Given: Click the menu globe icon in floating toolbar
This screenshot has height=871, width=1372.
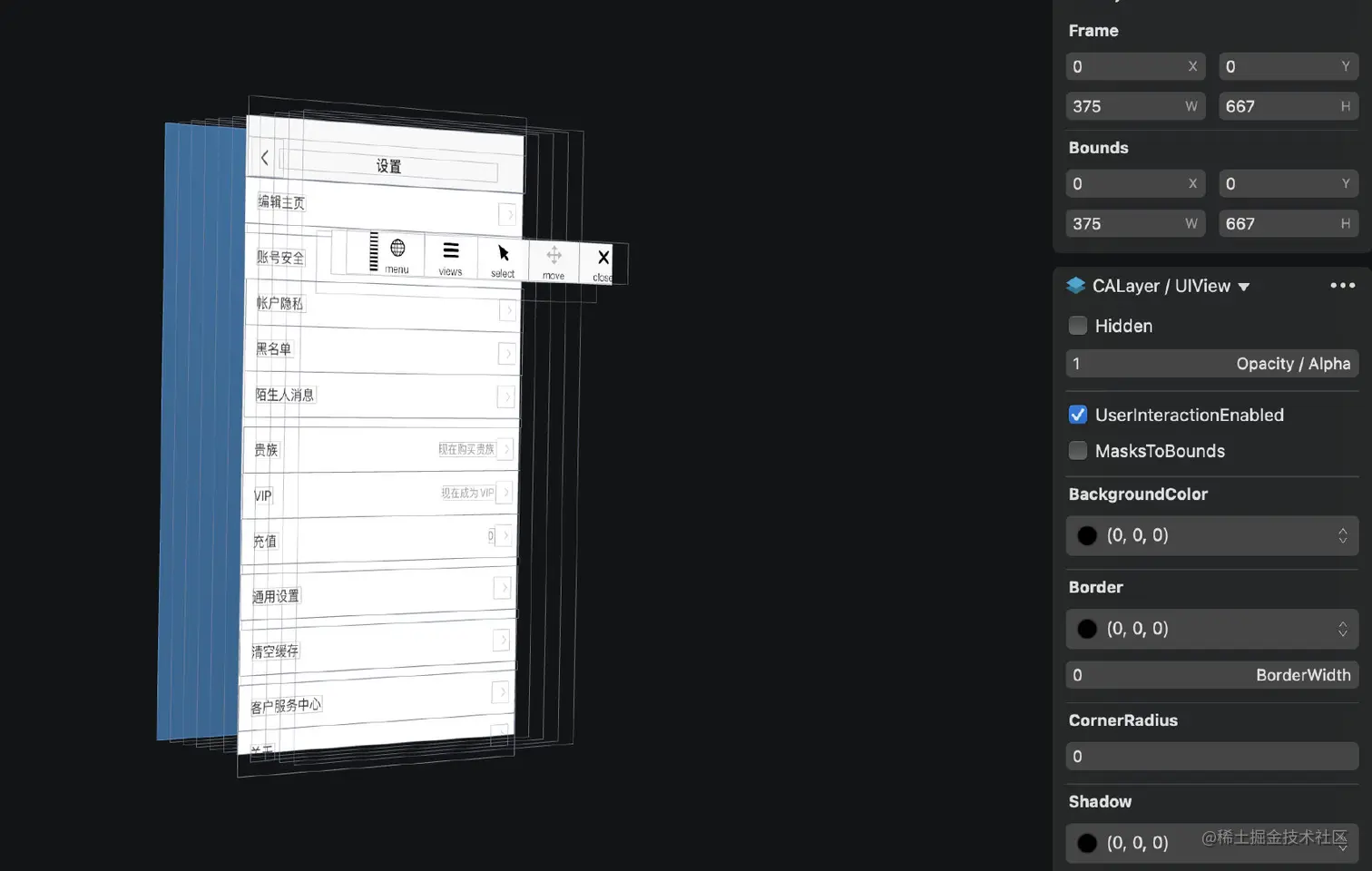Looking at the screenshot, I should [397, 248].
